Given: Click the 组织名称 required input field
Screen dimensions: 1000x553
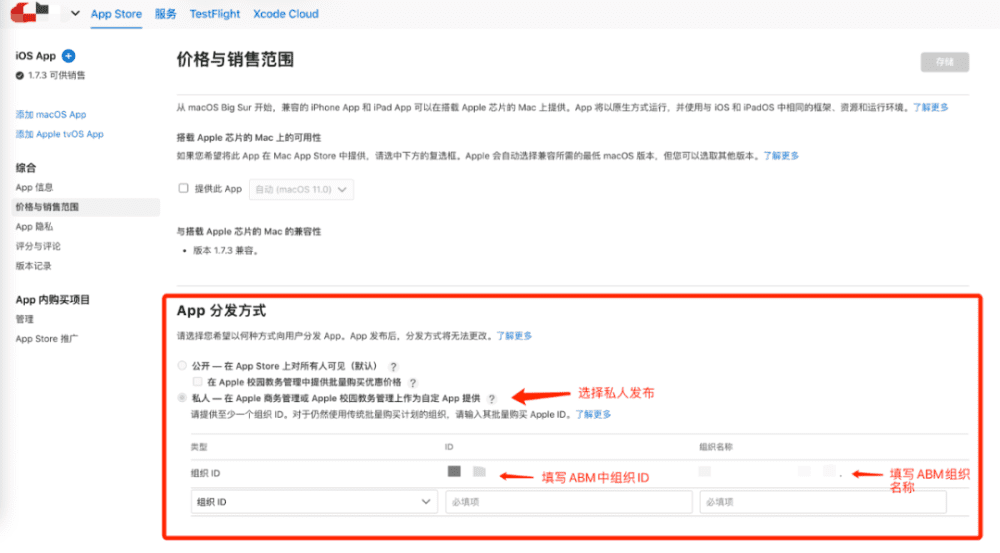Looking at the screenshot, I should (823, 502).
